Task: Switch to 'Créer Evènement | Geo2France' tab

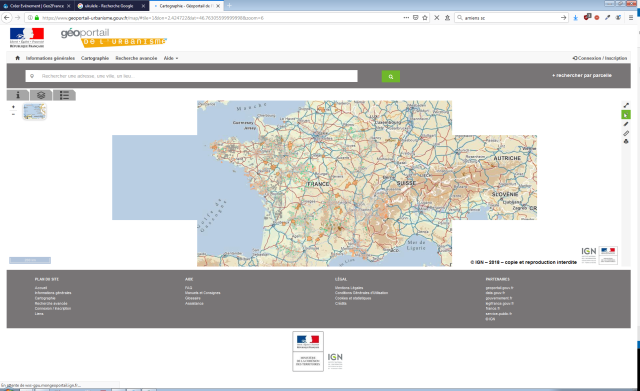Action: (36, 6)
